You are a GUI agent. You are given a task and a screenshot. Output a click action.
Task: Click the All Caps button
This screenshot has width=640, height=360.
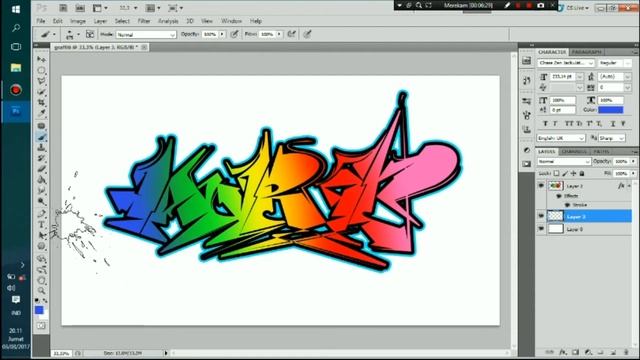(568, 123)
